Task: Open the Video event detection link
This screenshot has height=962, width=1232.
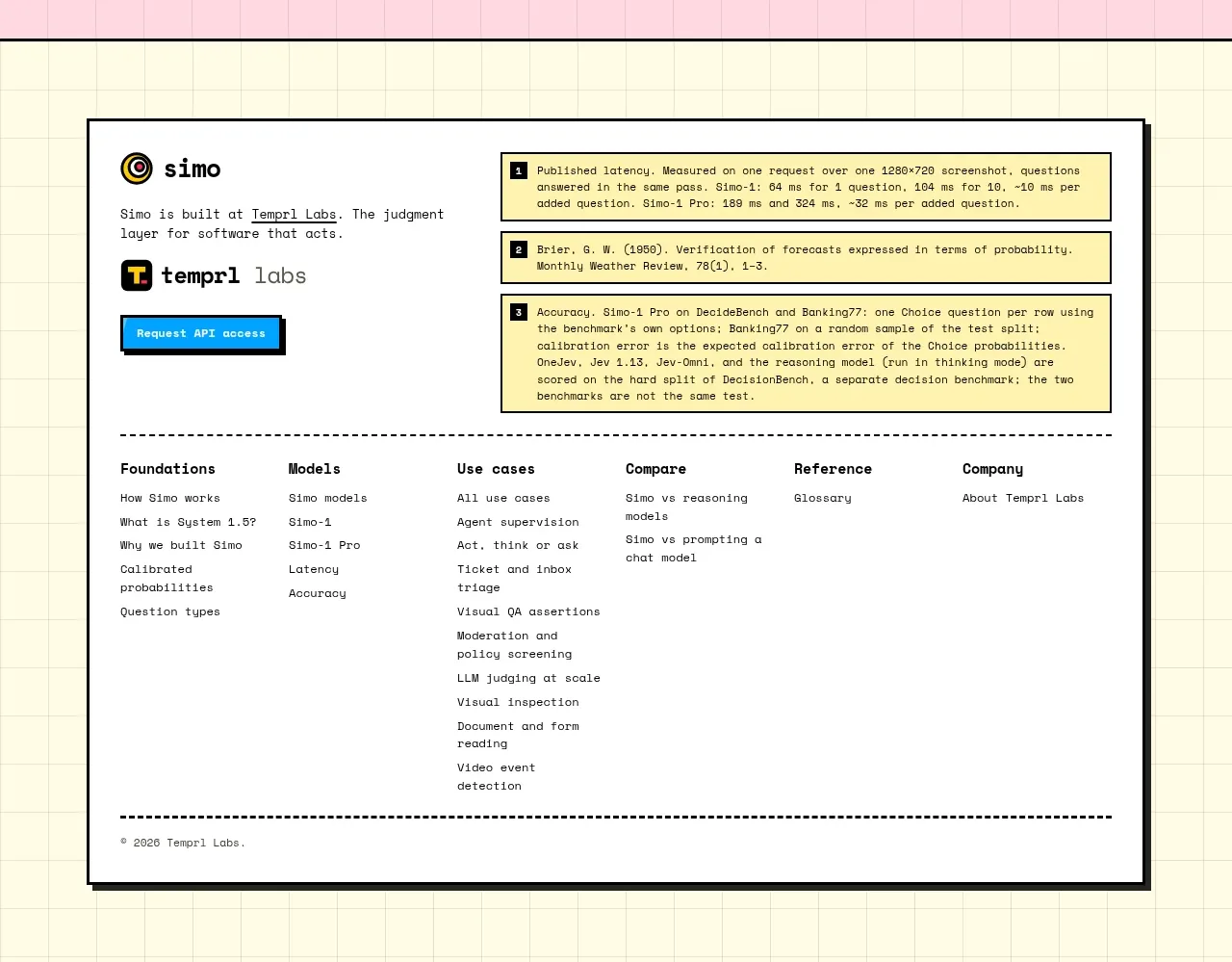Action: point(496,777)
